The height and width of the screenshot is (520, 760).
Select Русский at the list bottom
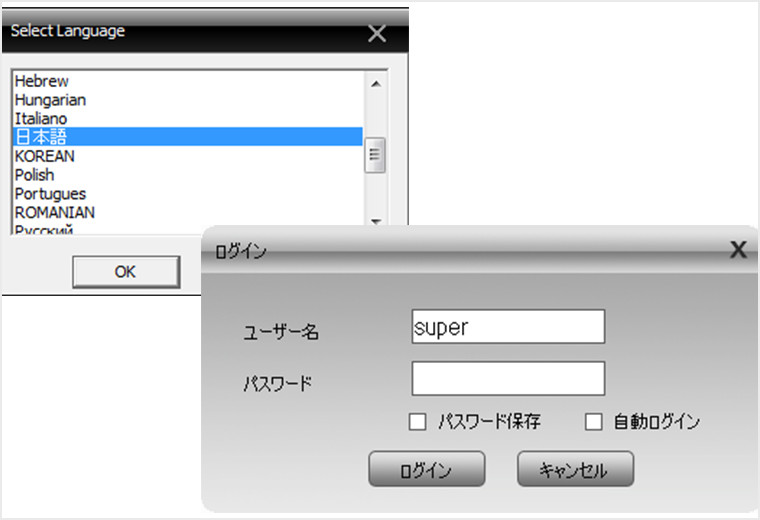[44, 229]
